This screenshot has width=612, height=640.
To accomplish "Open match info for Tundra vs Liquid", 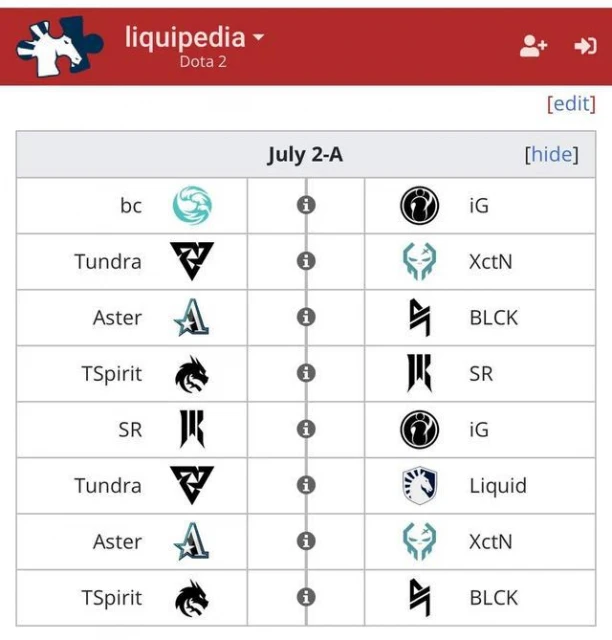I will 306,485.
